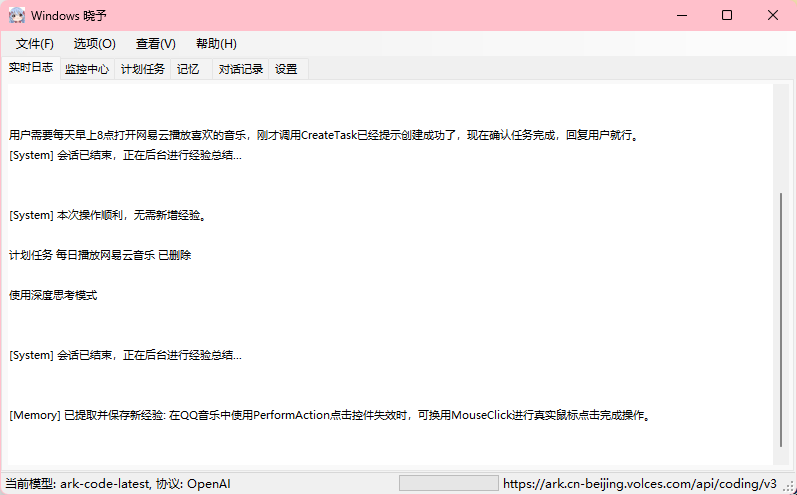Click the [Memory] 已提取并保存新经验 log line
Image resolution: width=797 pixels, height=495 pixels.
coord(330,415)
